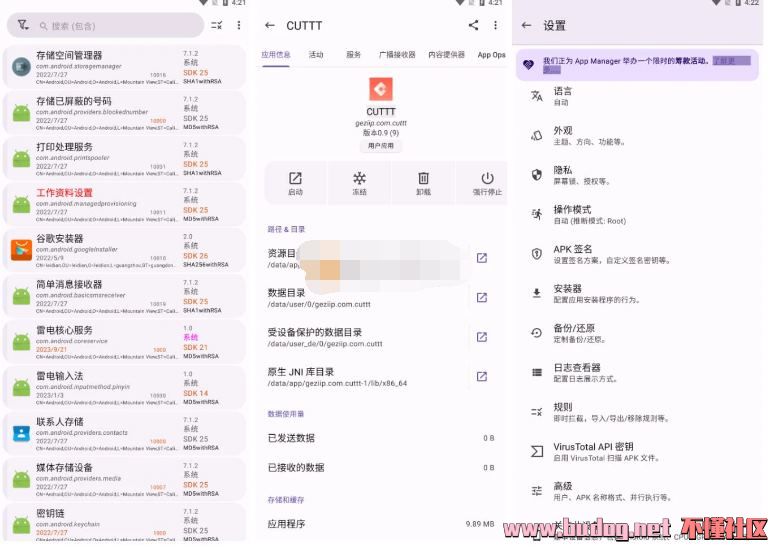This screenshot has width=777, height=549.
Task: Open 媒体存储设备 entry
Action: pyautogui.click(x=124, y=479)
